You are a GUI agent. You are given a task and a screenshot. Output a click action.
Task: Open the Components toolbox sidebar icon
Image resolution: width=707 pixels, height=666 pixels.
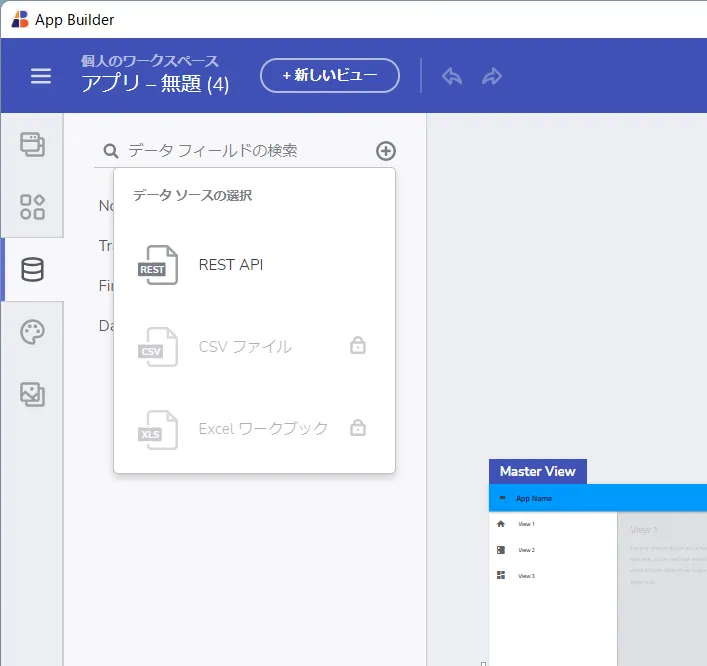click(x=33, y=207)
